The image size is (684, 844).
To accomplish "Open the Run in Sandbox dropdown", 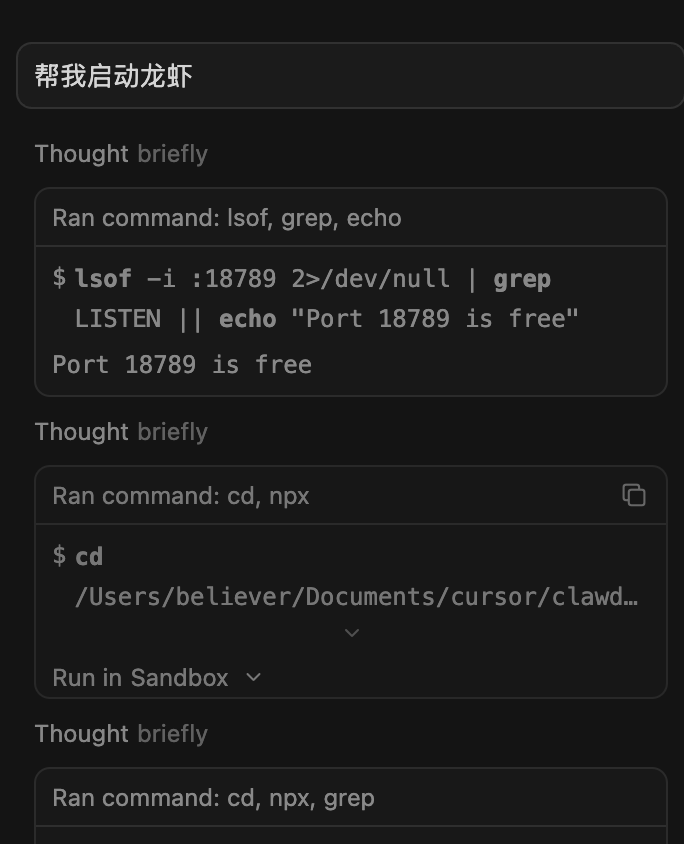I will (x=158, y=678).
